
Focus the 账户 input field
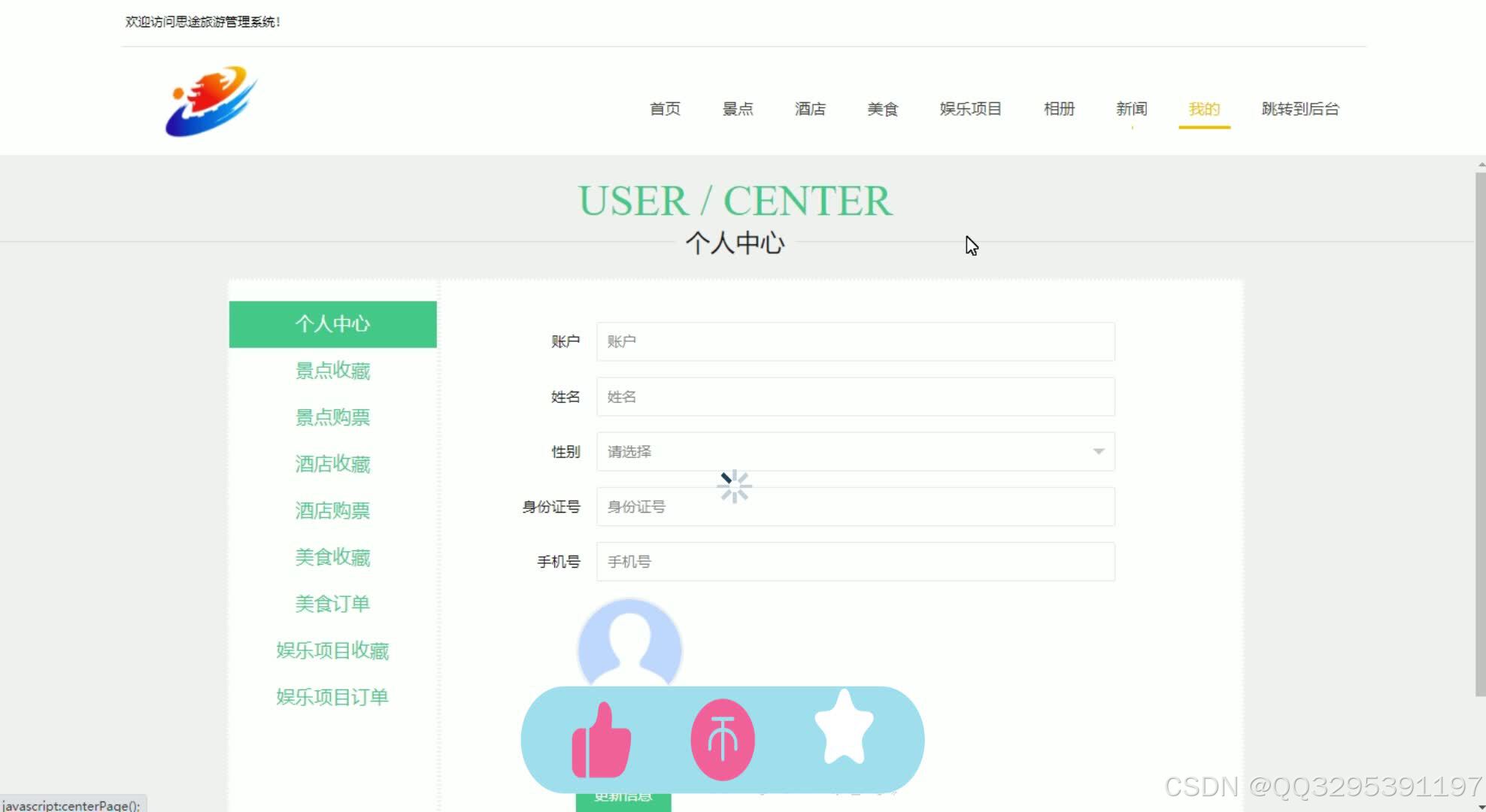[855, 341]
